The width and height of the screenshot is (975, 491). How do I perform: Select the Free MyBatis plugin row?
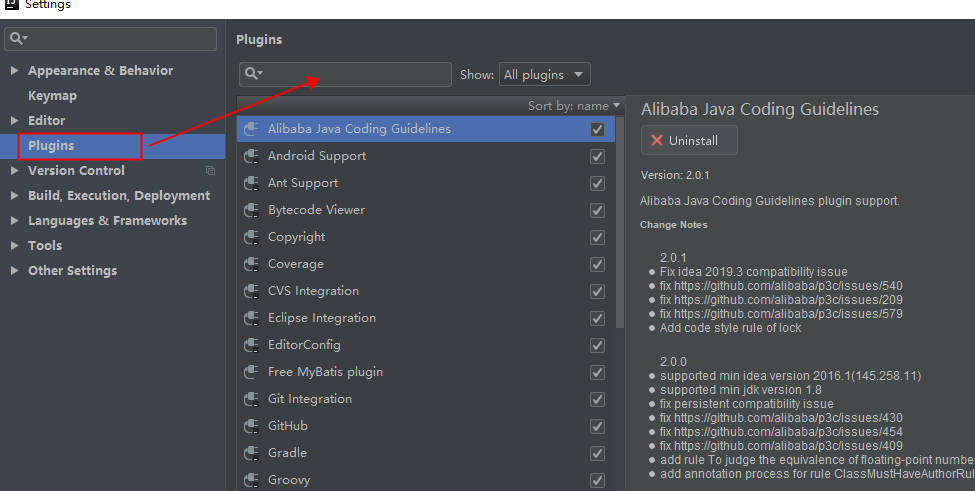(x=425, y=372)
